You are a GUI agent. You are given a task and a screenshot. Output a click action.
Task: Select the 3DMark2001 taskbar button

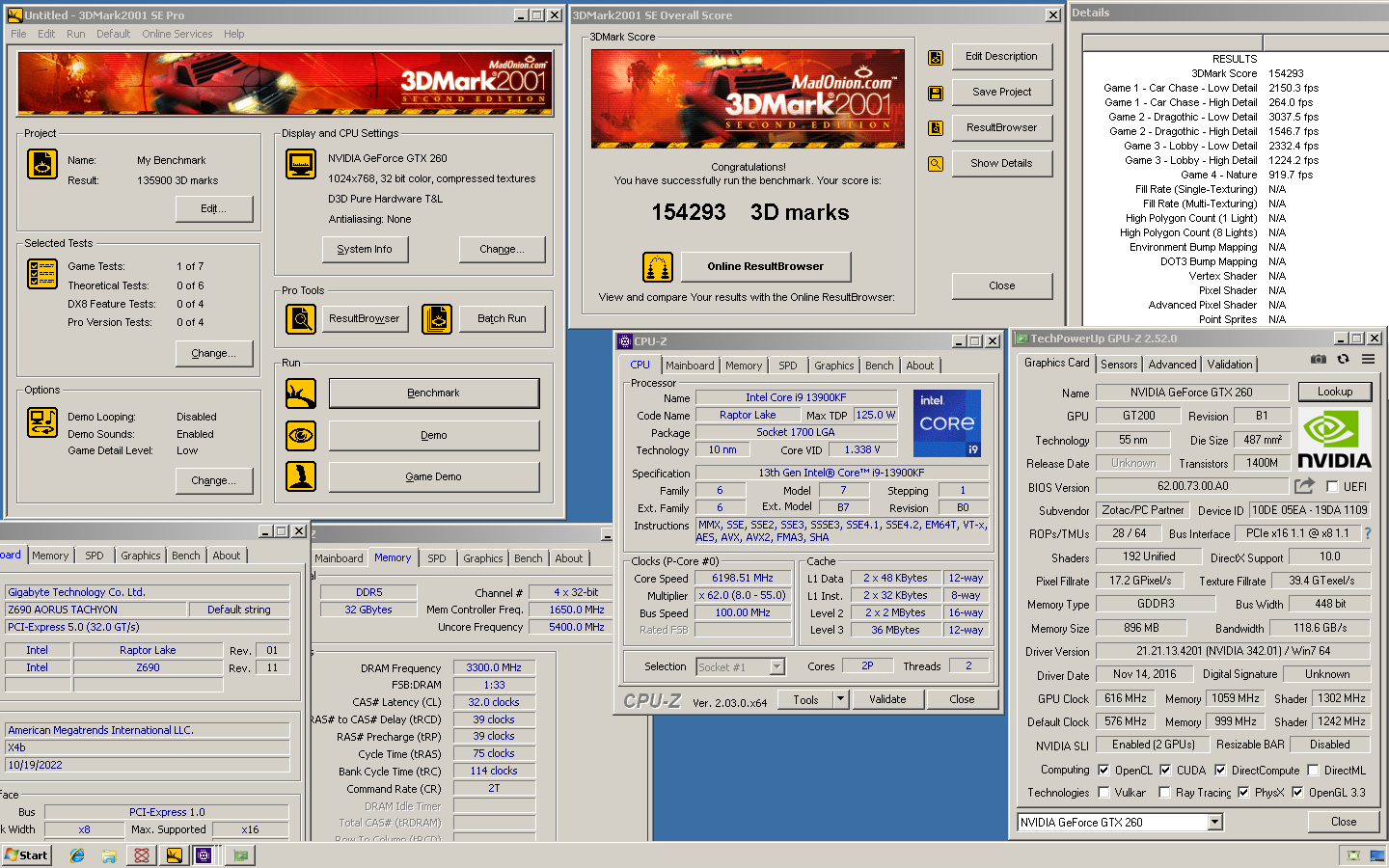[174, 855]
